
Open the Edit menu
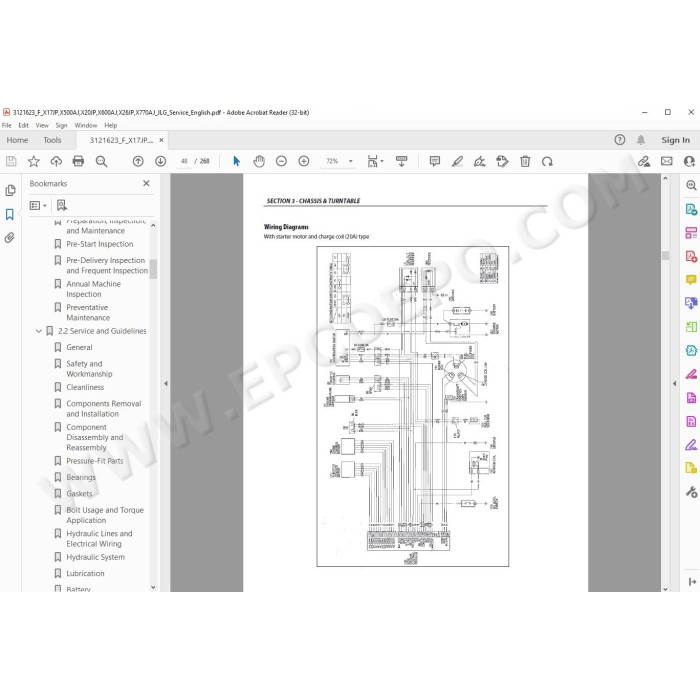click(24, 125)
